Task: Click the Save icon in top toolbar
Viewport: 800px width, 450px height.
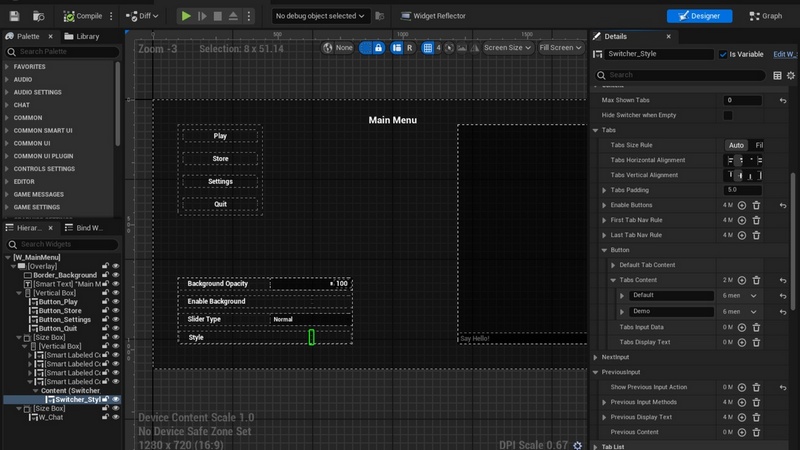Action: tap(13, 16)
